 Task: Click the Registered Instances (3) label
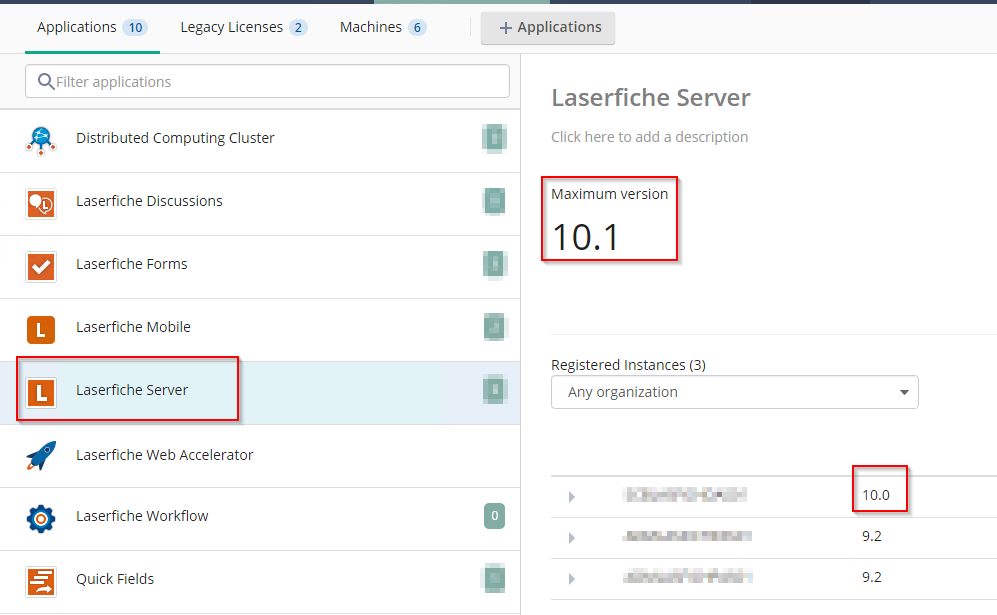click(628, 364)
